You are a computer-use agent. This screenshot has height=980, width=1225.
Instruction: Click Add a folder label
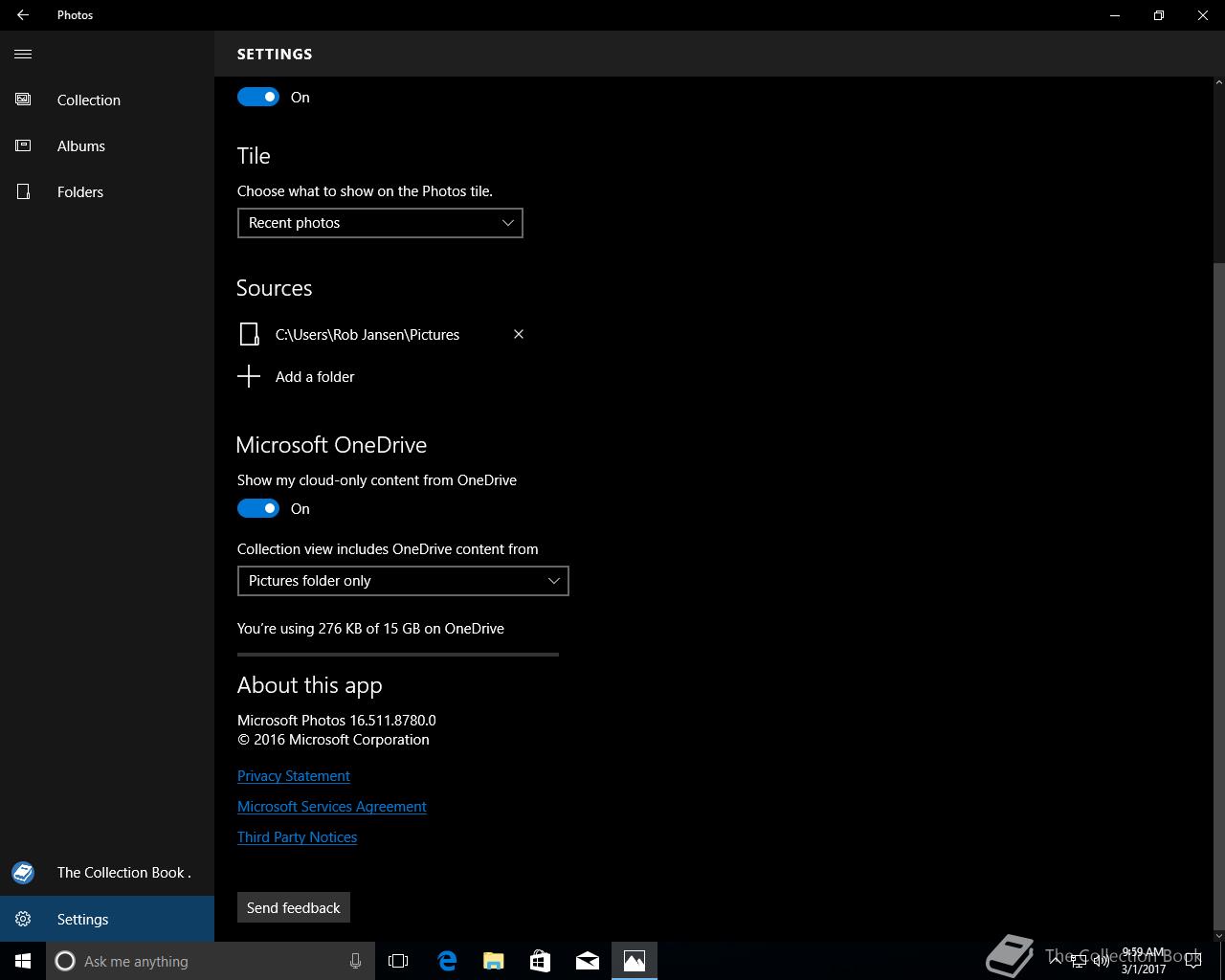tap(315, 376)
